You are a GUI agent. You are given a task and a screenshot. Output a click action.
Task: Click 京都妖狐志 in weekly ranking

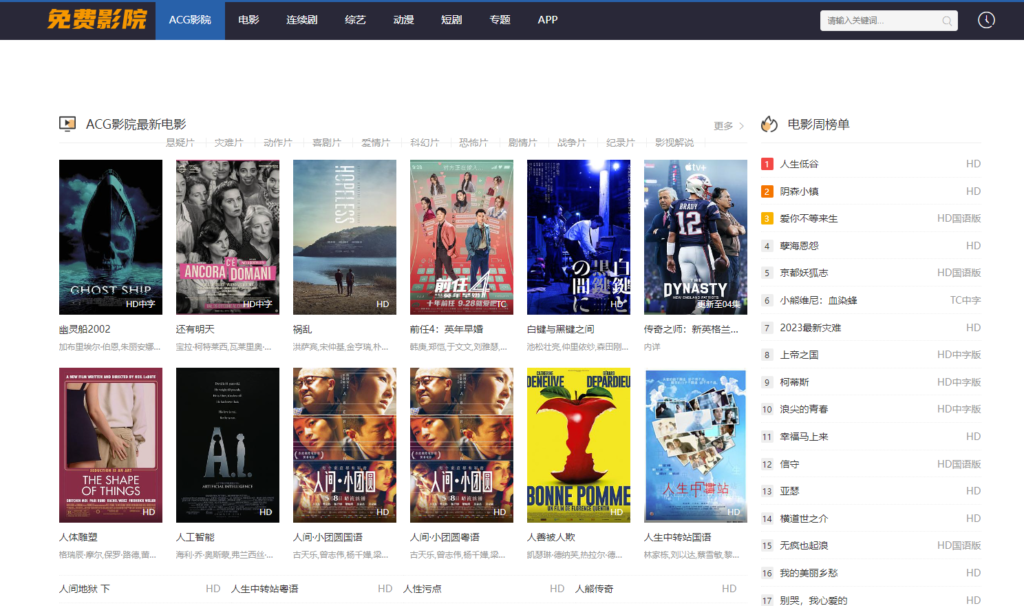[803, 273]
